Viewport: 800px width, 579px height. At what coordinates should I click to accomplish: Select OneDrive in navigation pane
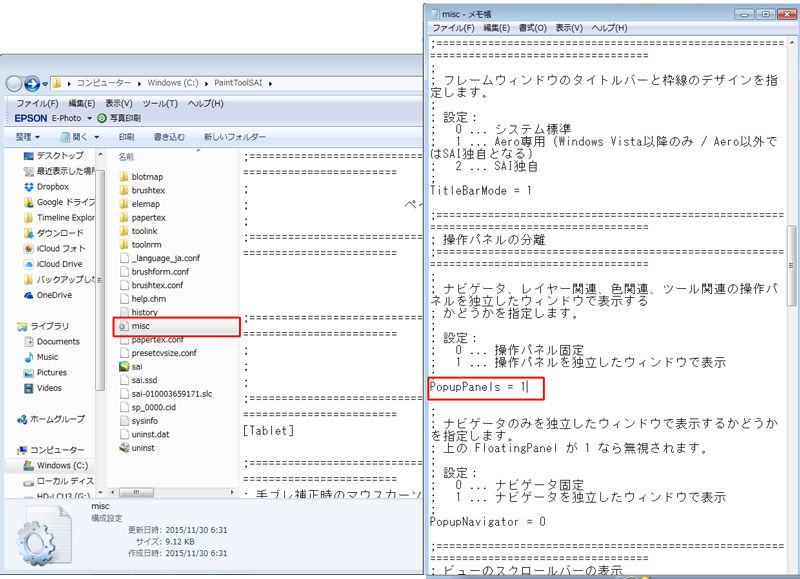coord(48,295)
